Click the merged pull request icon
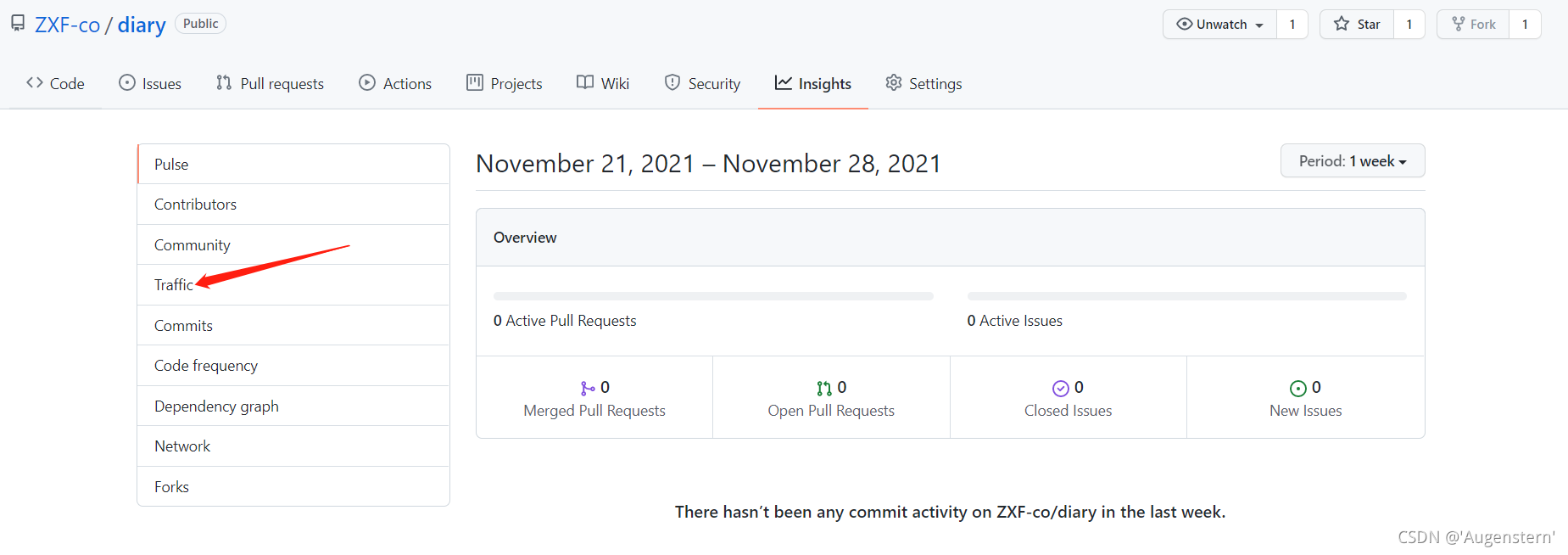The width and height of the screenshot is (1568, 555). (588, 389)
